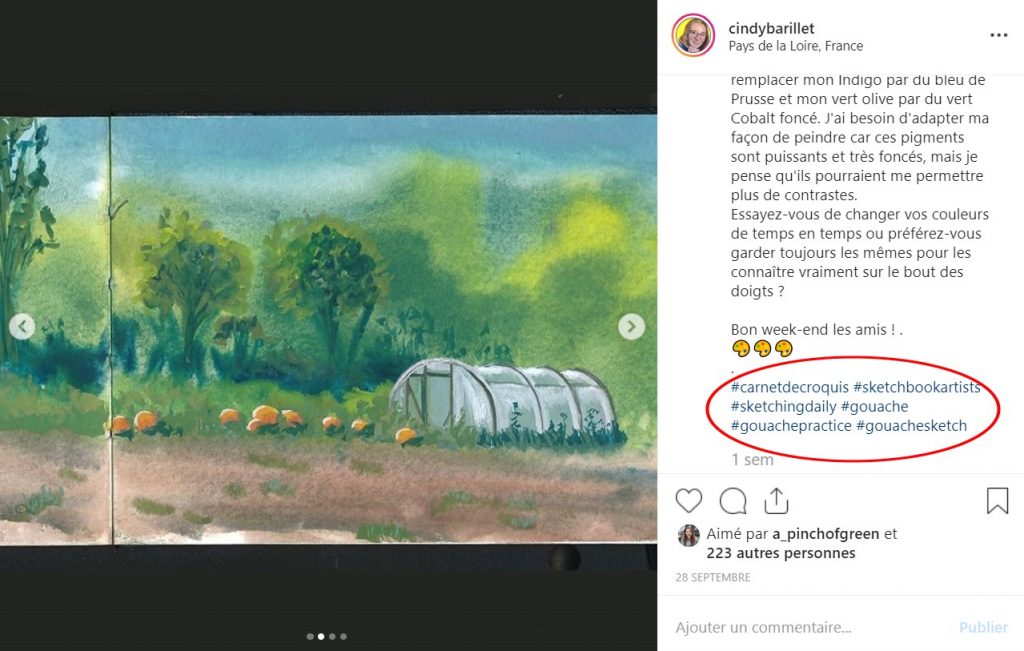Like the post with the heart icon
This screenshot has height=651, width=1024.
click(689, 501)
